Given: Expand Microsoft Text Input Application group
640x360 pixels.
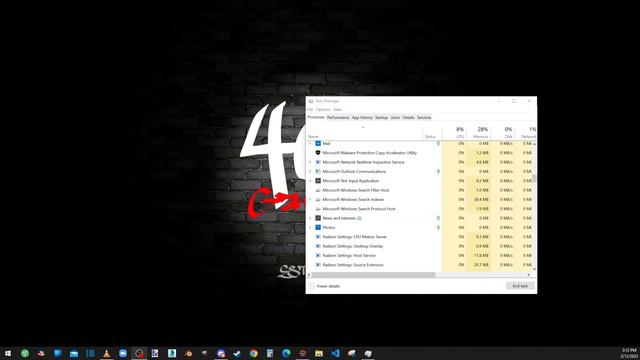Looking at the screenshot, I should coord(310,181).
